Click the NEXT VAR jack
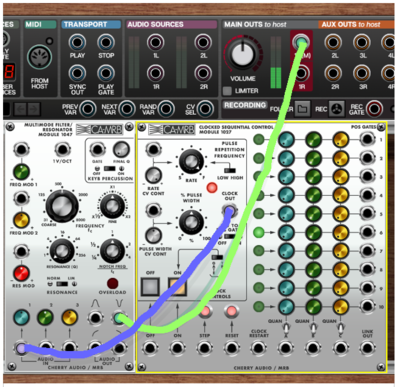 click(127, 109)
